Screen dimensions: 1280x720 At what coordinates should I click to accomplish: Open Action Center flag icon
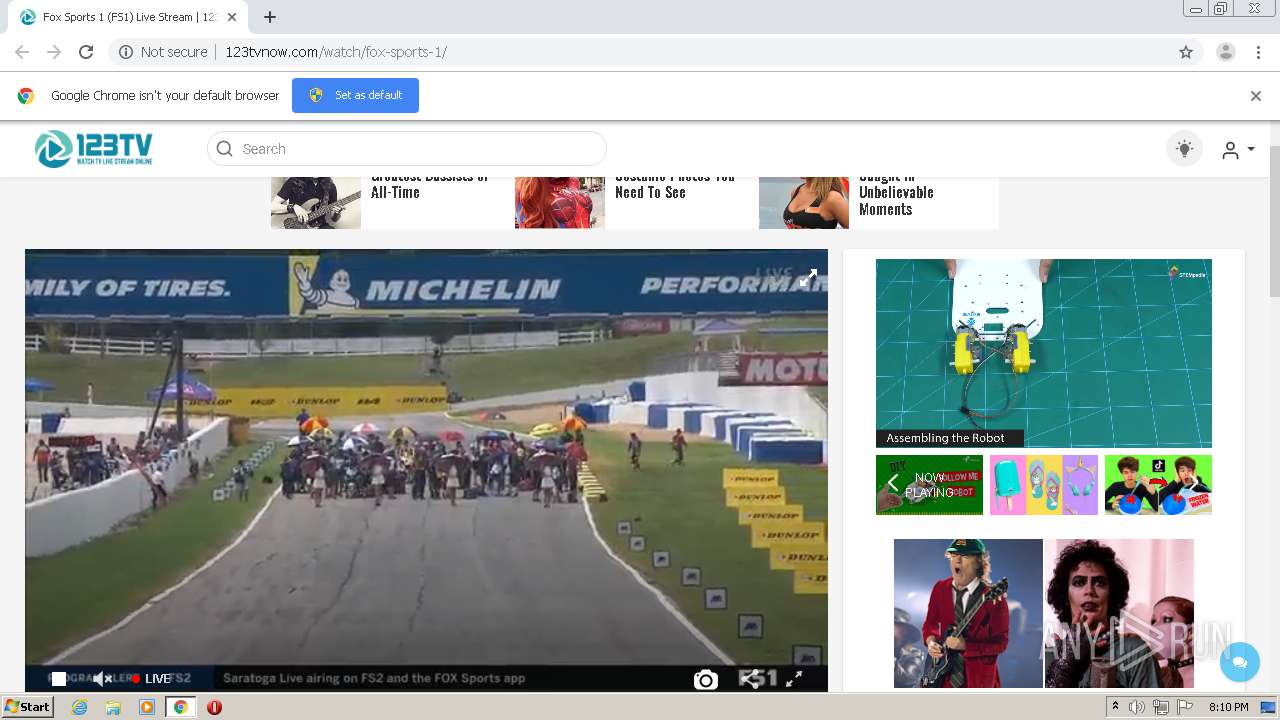tap(1185, 707)
